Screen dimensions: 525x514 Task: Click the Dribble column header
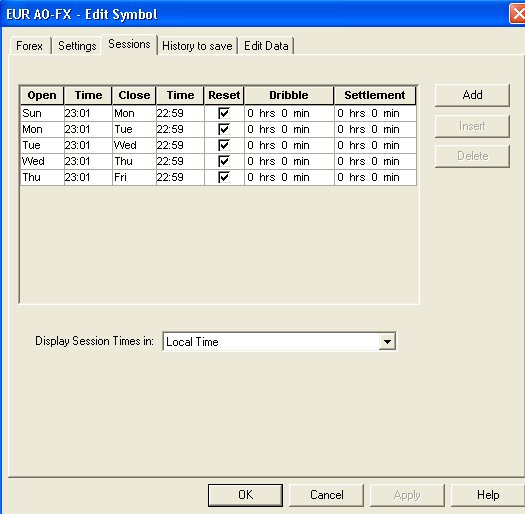289,95
